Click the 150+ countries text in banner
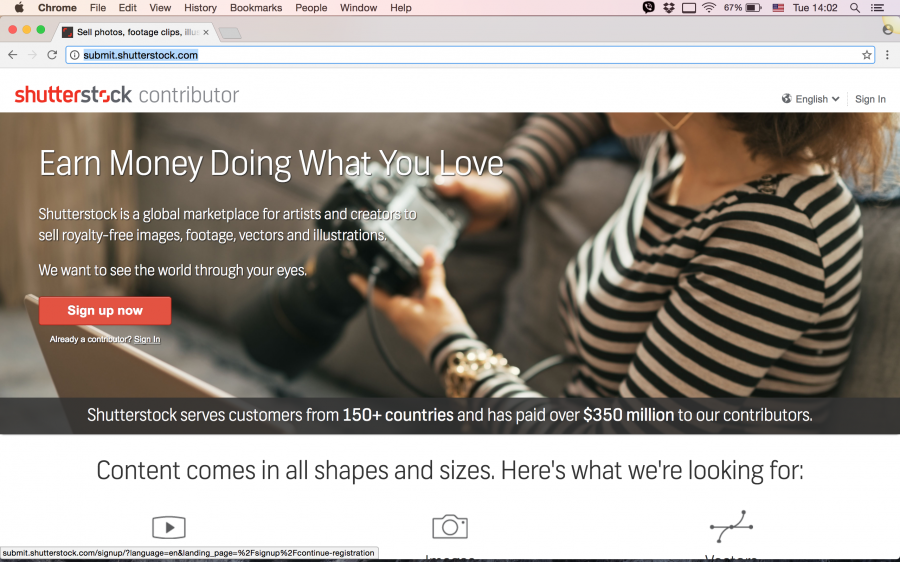Screen dimensions: 900x562 point(398,415)
